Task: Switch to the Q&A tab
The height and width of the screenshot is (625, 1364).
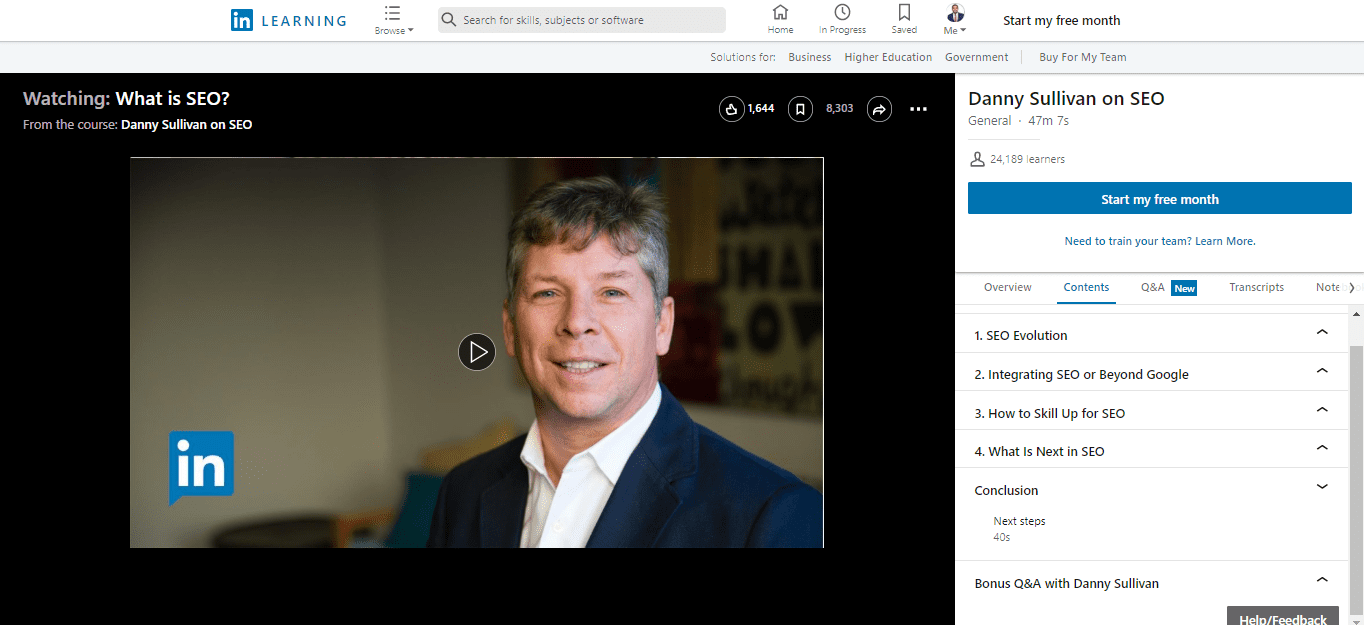Action: point(1153,287)
